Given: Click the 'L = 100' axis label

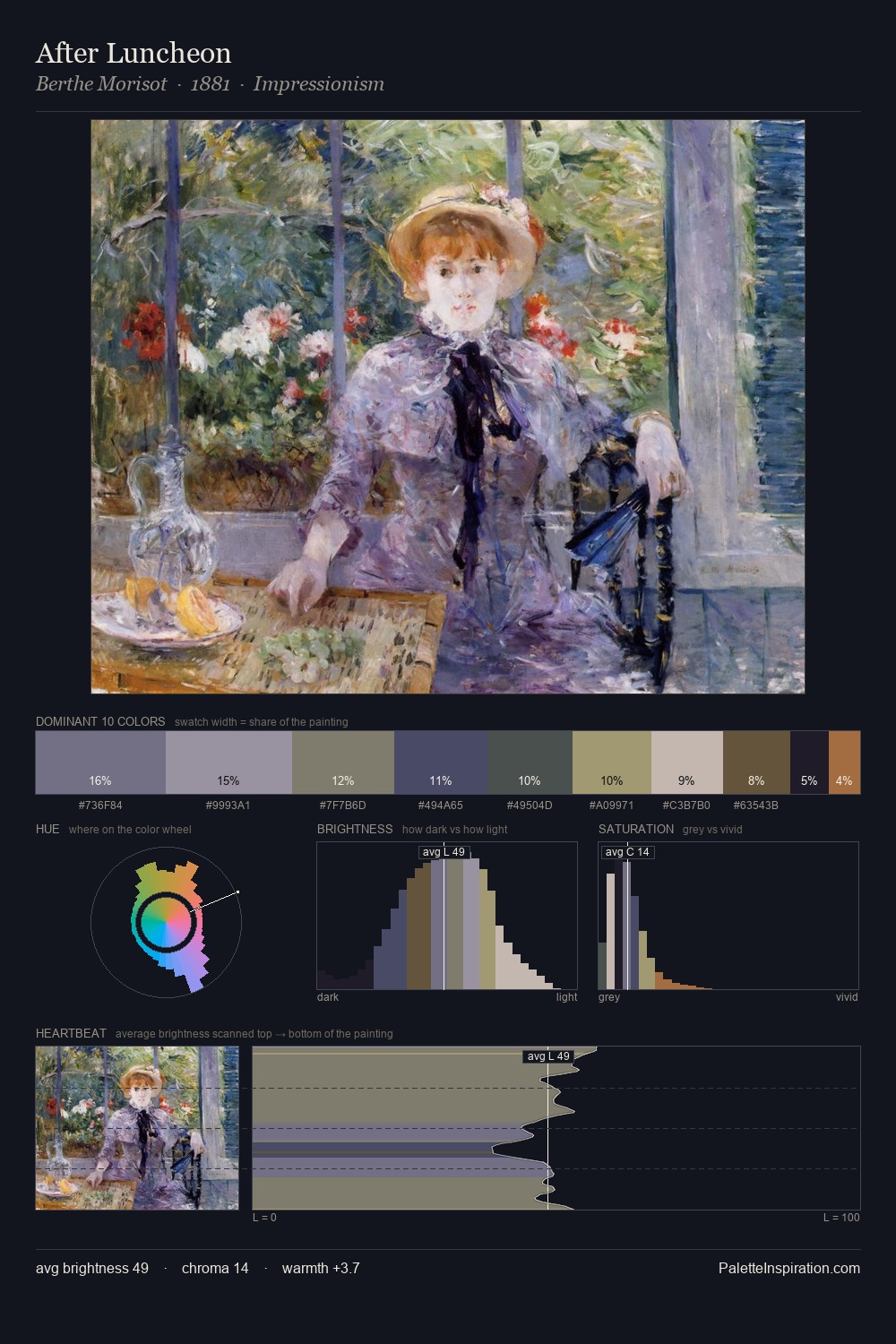Looking at the screenshot, I should coord(841,1218).
